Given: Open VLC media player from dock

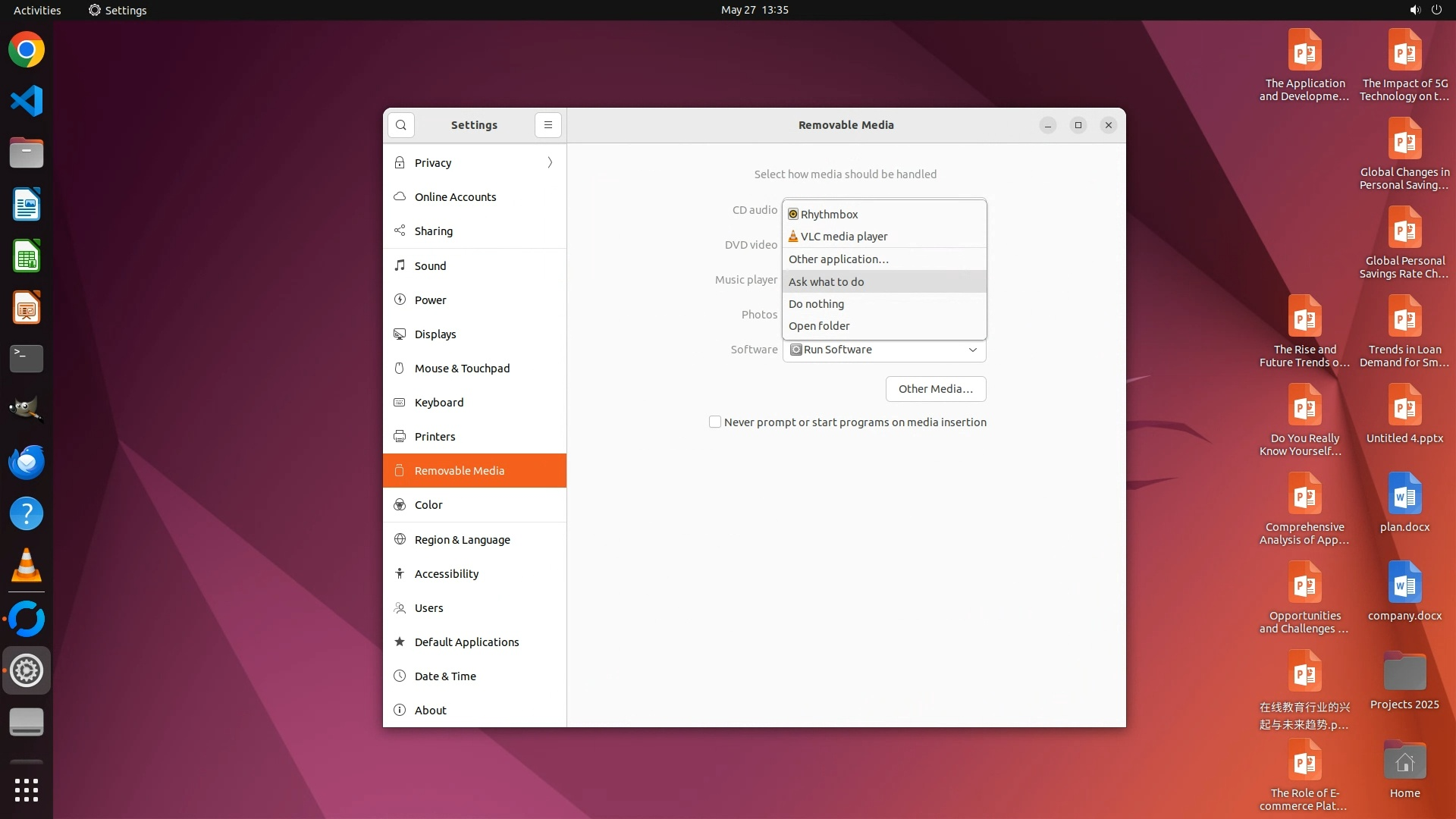Looking at the screenshot, I should coord(27,566).
